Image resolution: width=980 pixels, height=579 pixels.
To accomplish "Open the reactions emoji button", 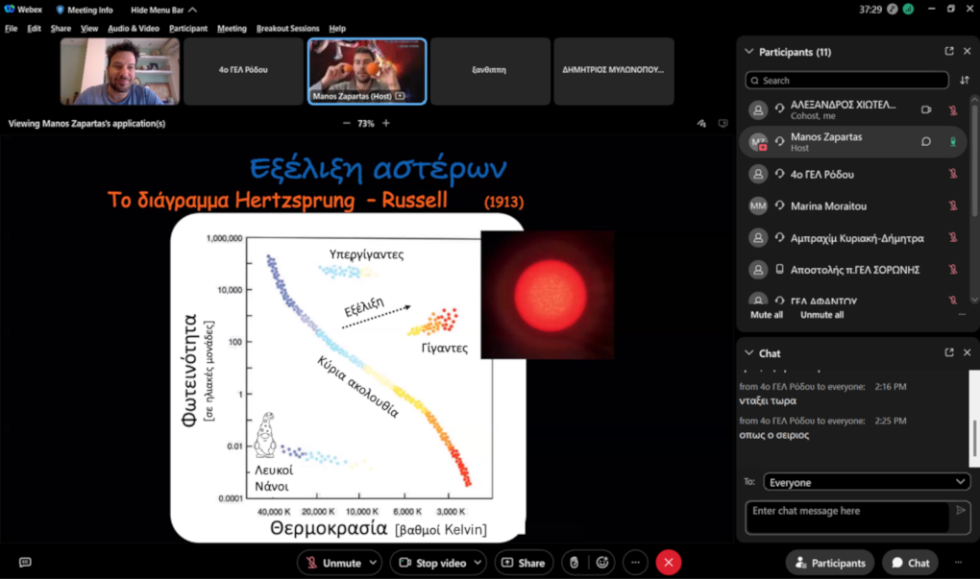I will click(x=602, y=563).
